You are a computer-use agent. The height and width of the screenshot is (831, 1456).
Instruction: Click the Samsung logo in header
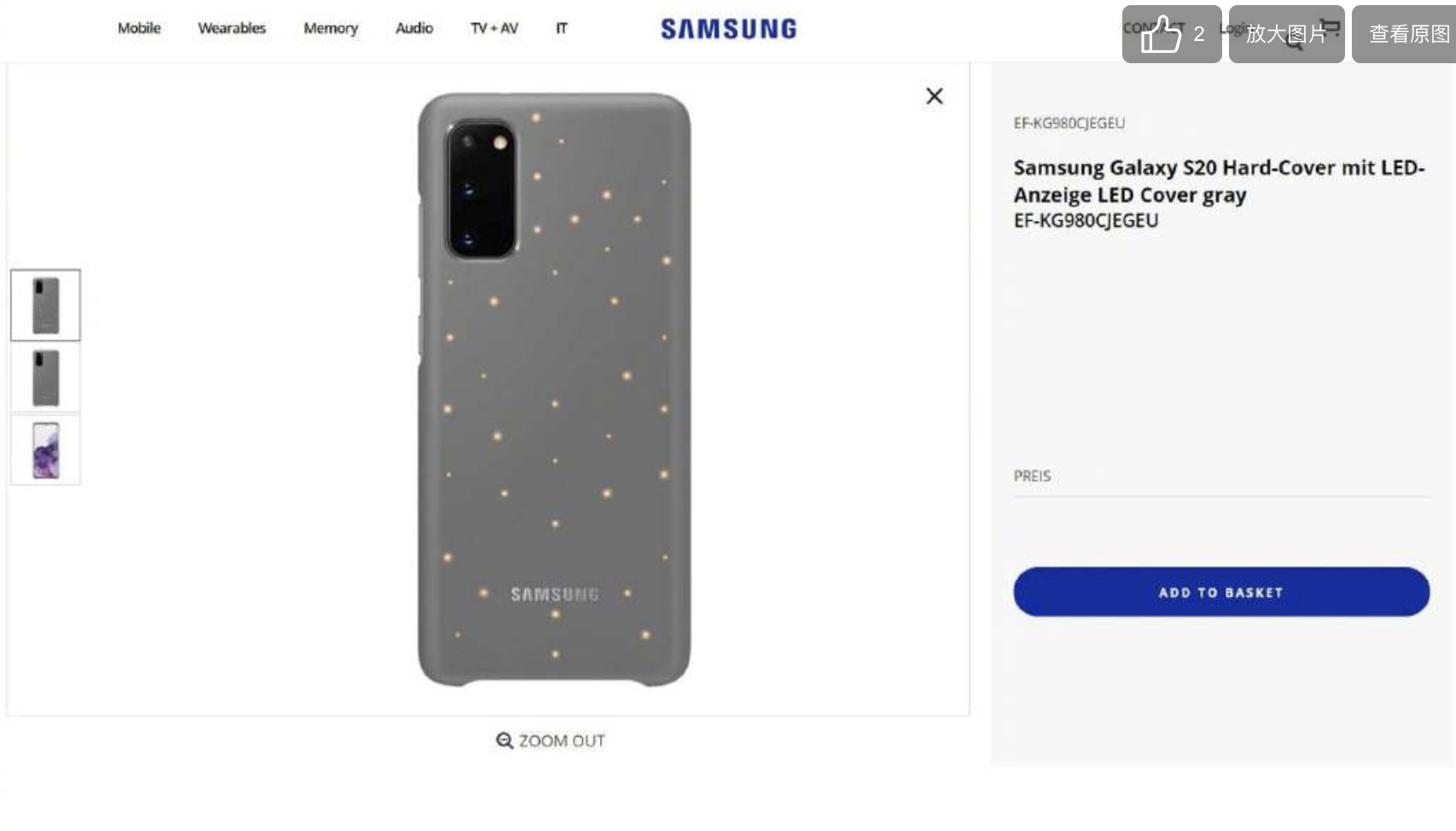729,29
